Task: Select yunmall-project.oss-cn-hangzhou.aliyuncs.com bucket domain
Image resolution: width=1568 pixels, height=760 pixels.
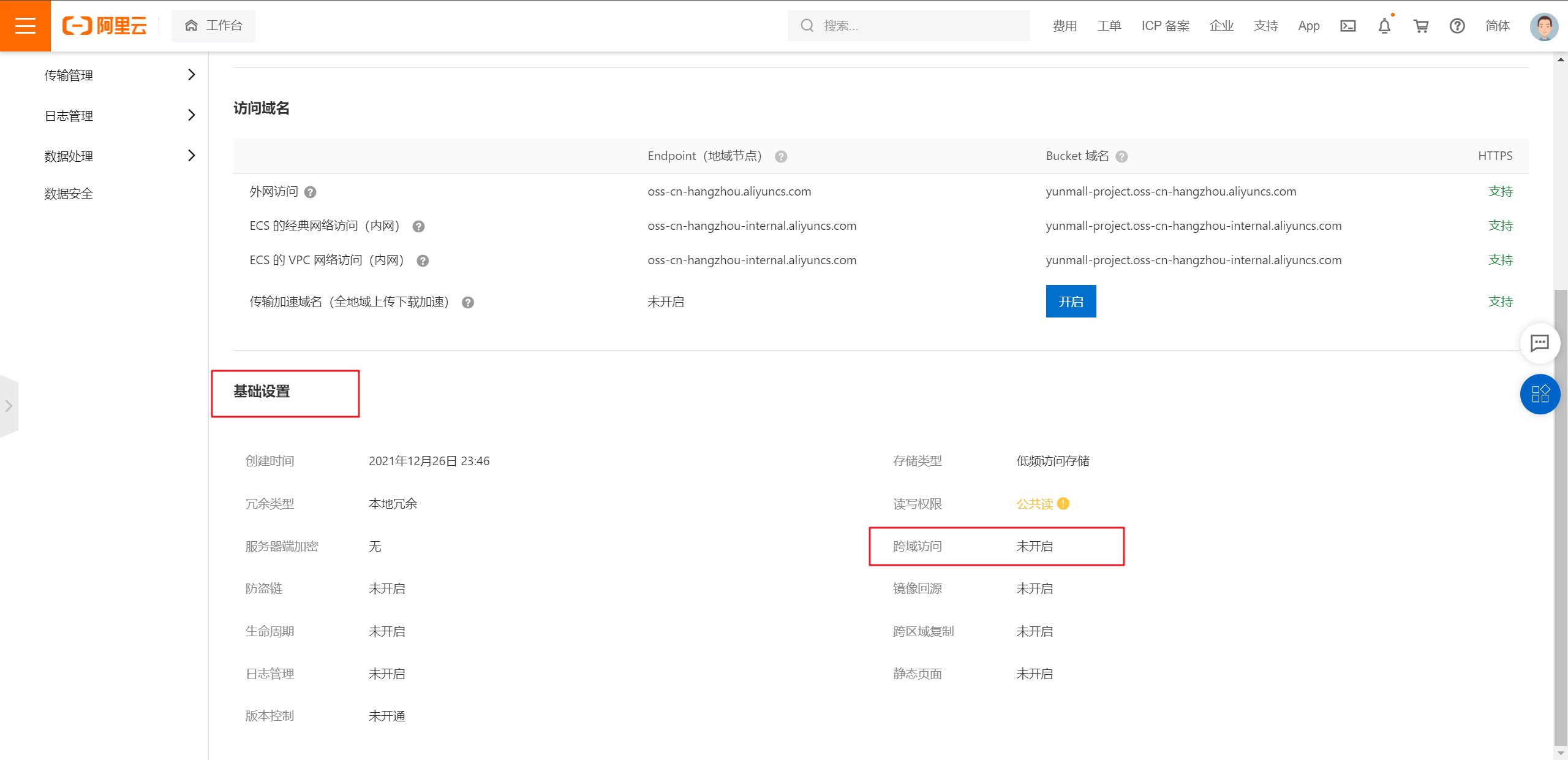Action: (x=1171, y=191)
